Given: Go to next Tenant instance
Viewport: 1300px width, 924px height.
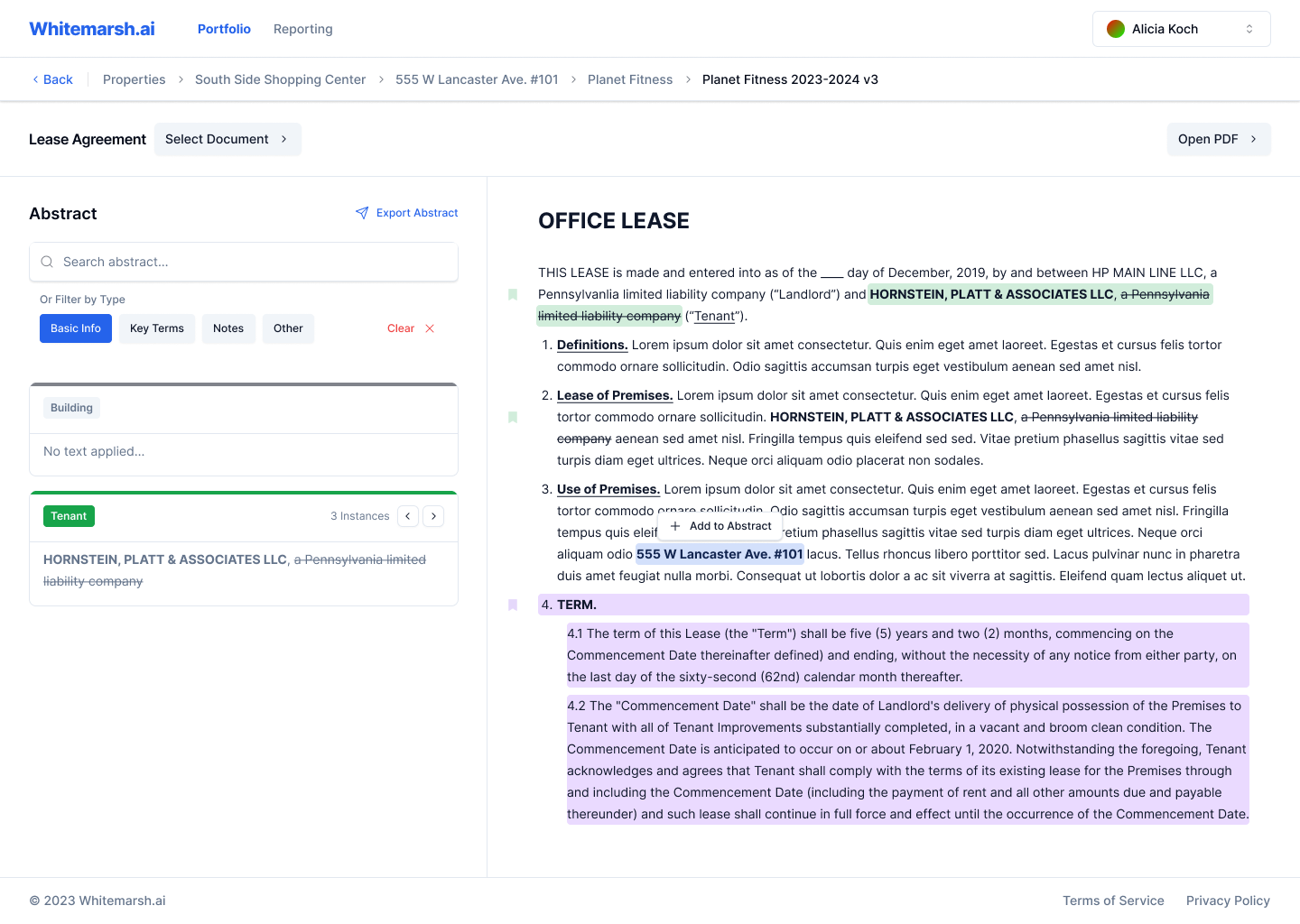Looking at the screenshot, I should [x=434, y=516].
